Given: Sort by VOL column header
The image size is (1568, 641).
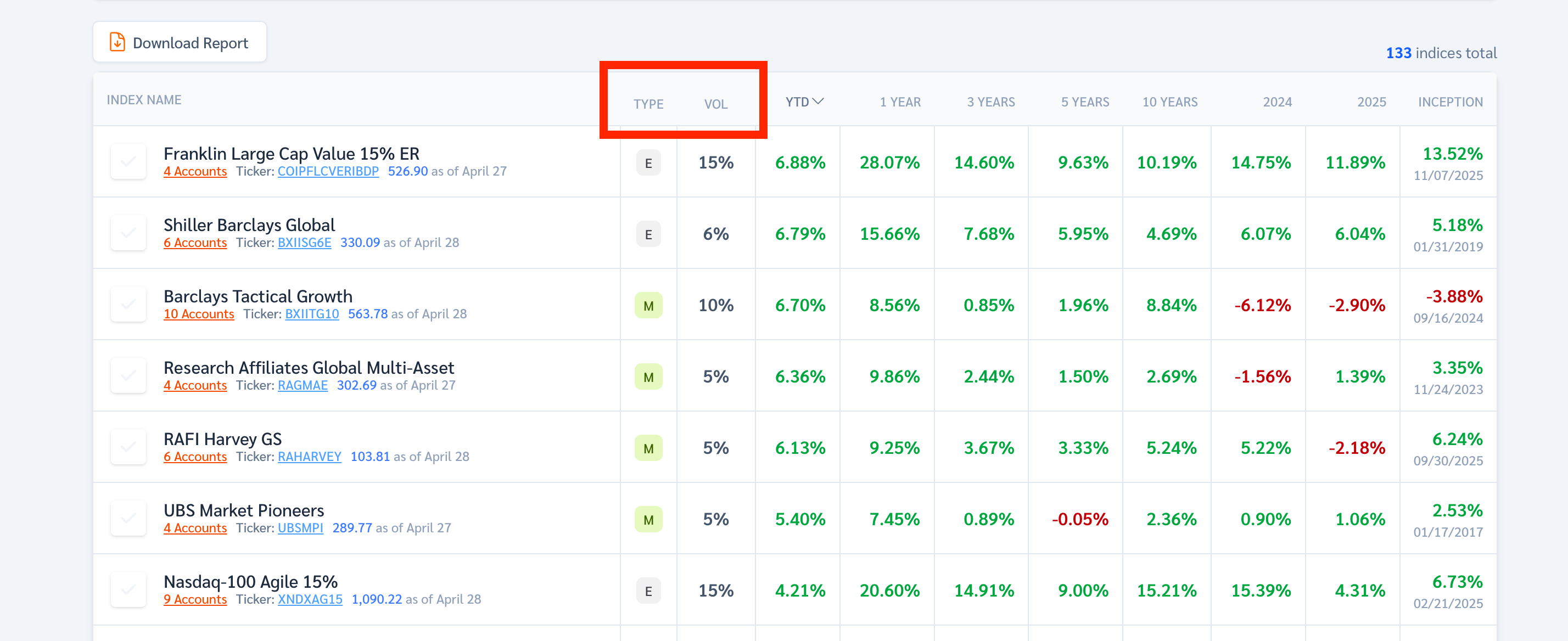Looking at the screenshot, I should [x=716, y=104].
